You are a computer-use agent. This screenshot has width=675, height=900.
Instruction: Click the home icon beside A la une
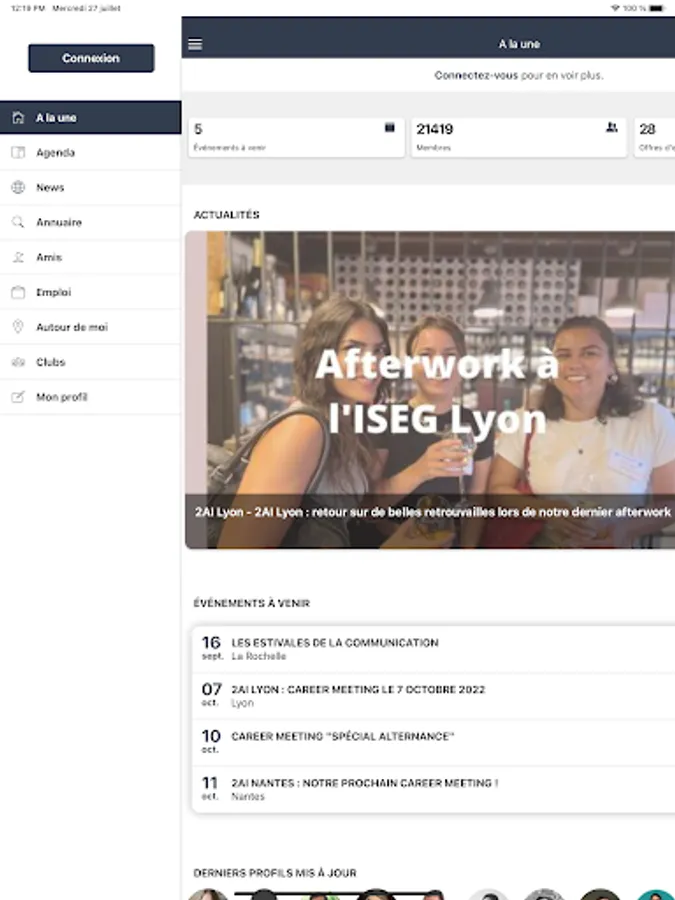[x=18, y=118]
